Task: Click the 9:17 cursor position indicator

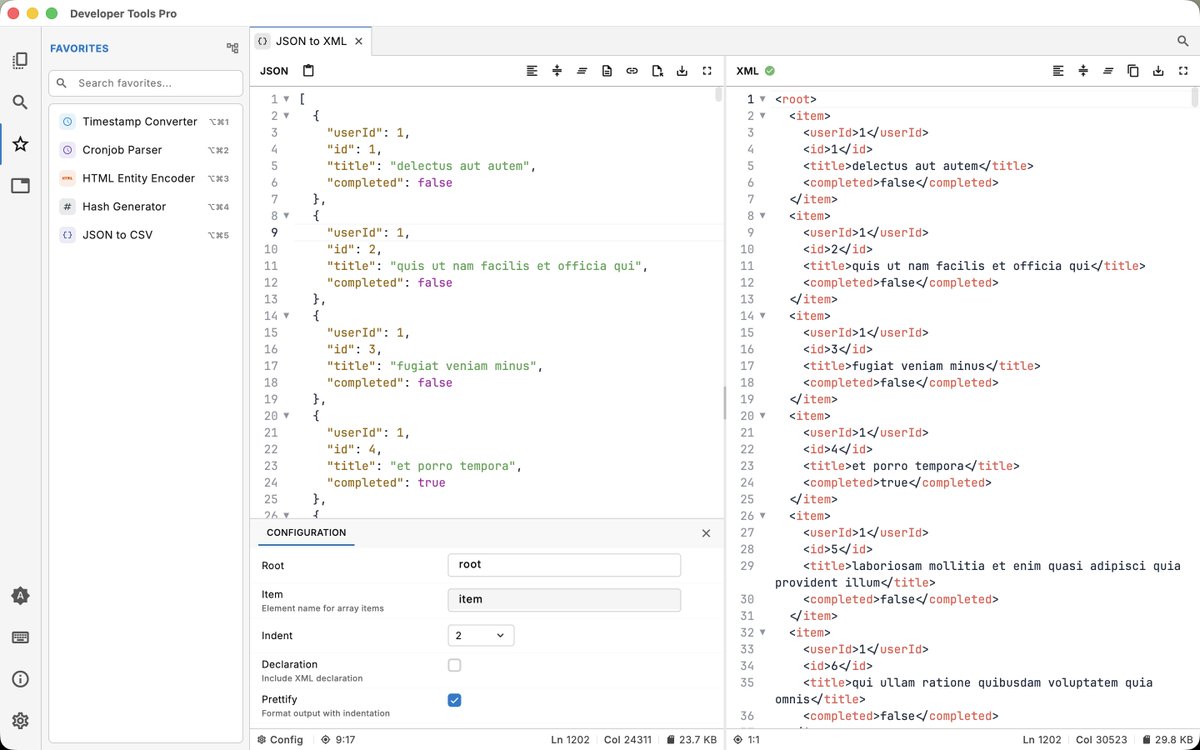Action: tap(337, 740)
